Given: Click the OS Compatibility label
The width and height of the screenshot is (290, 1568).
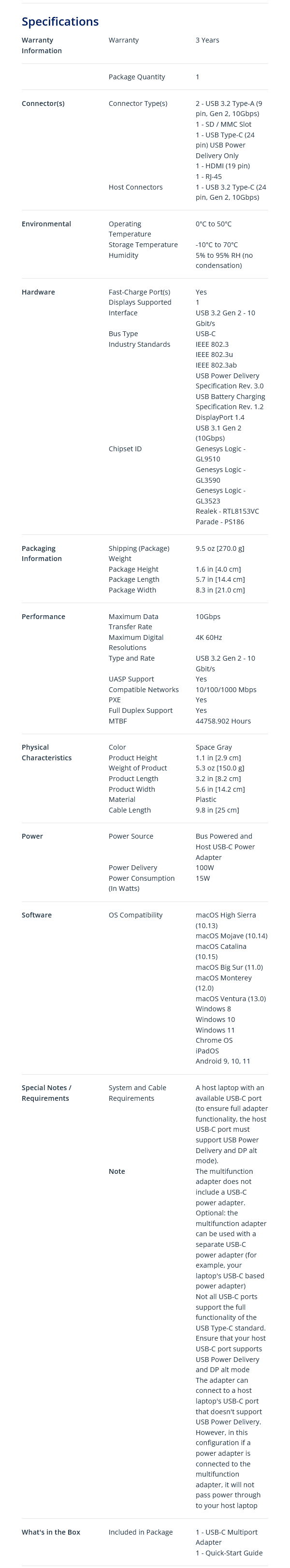Looking at the screenshot, I should click(x=135, y=915).
